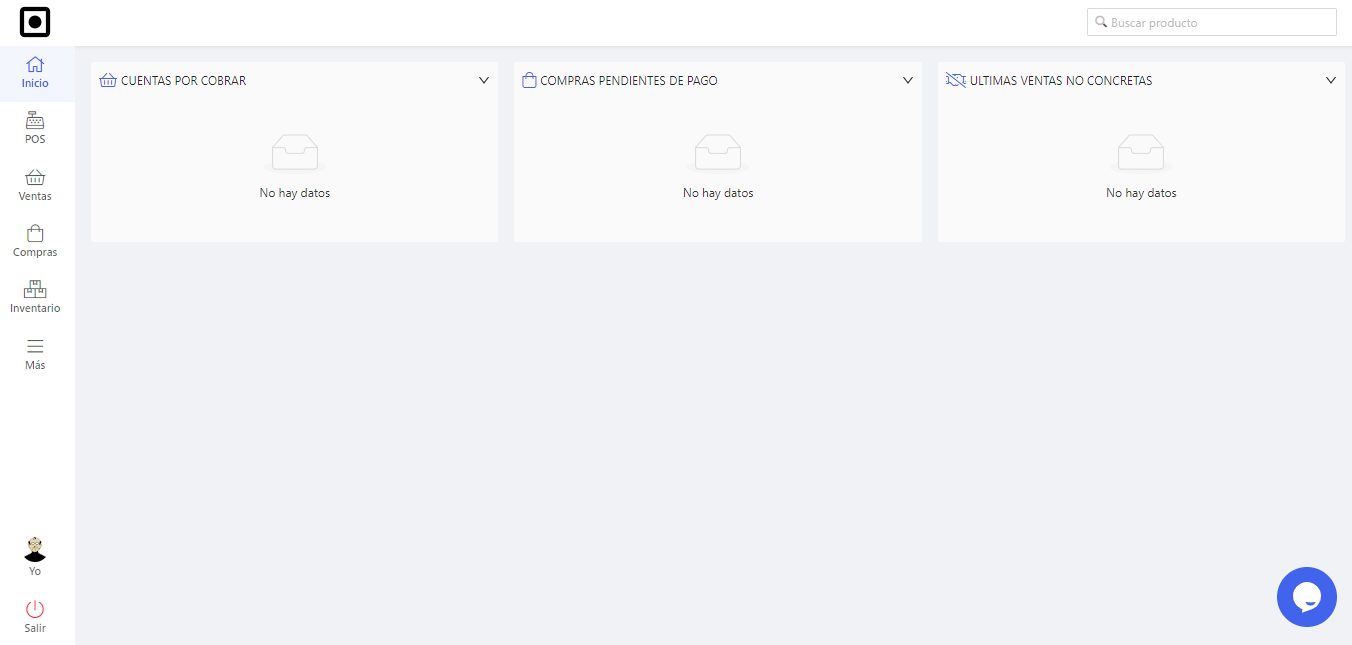This screenshot has height=645, width=1352.
Task: Click No hay datos under Ultimas Ventas
Action: tap(1141, 193)
